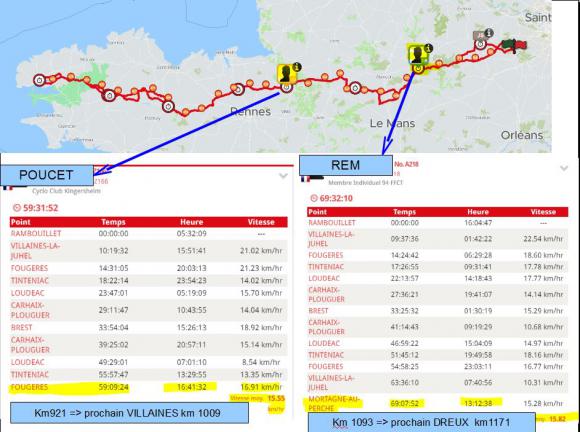Click the Vitesse column header in the left table
Screen dimensions: 580x432
(x=261, y=222)
